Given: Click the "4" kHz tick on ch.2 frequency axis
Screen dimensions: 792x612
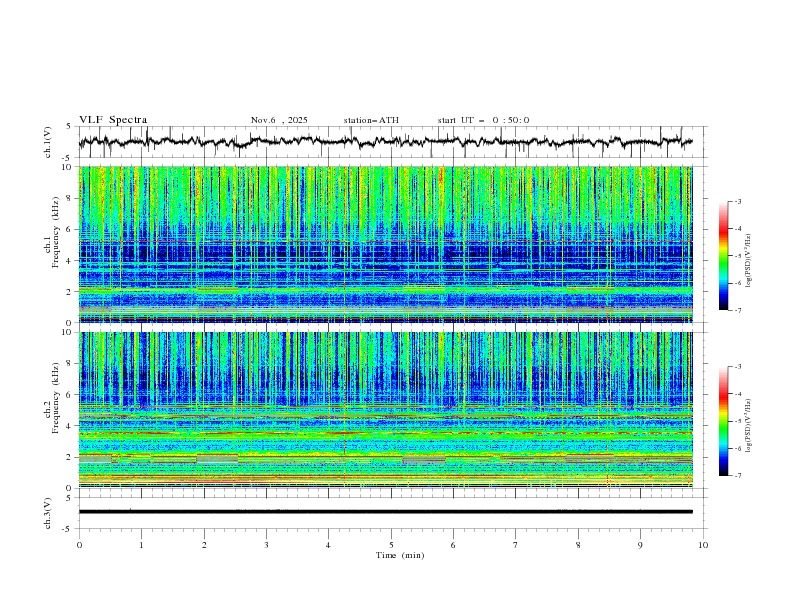Looking at the screenshot, I should 69,426.
